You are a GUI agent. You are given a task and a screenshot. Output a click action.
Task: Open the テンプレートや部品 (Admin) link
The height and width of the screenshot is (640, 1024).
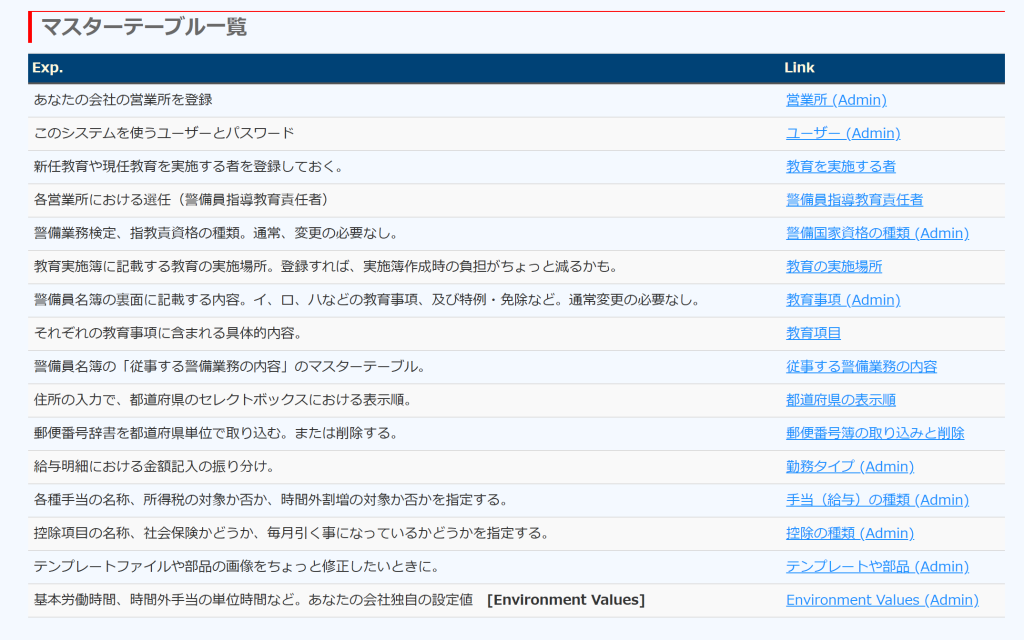coord(877,567)
